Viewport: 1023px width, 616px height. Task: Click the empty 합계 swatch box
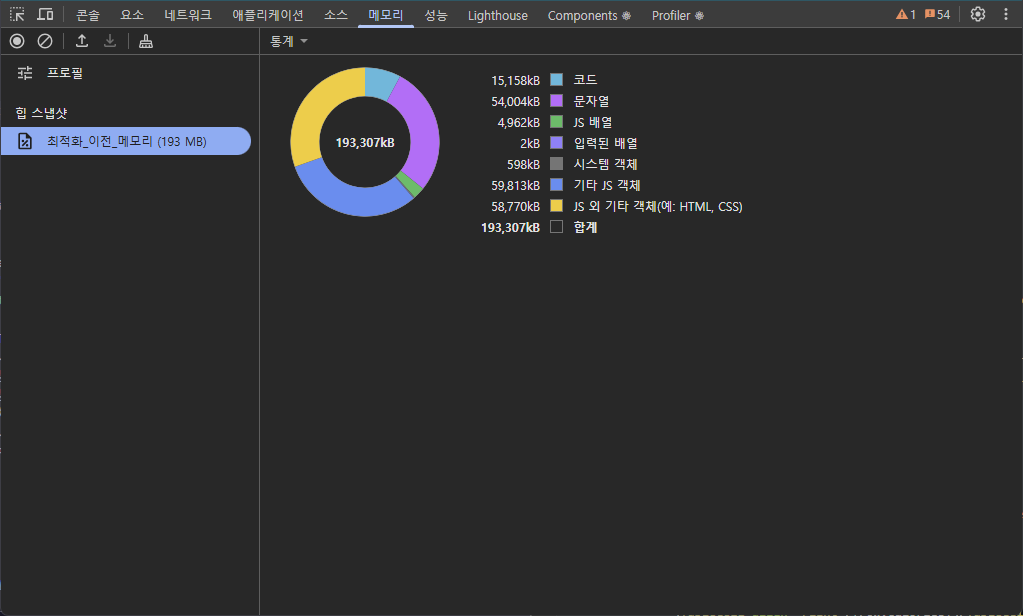[557, 226]
